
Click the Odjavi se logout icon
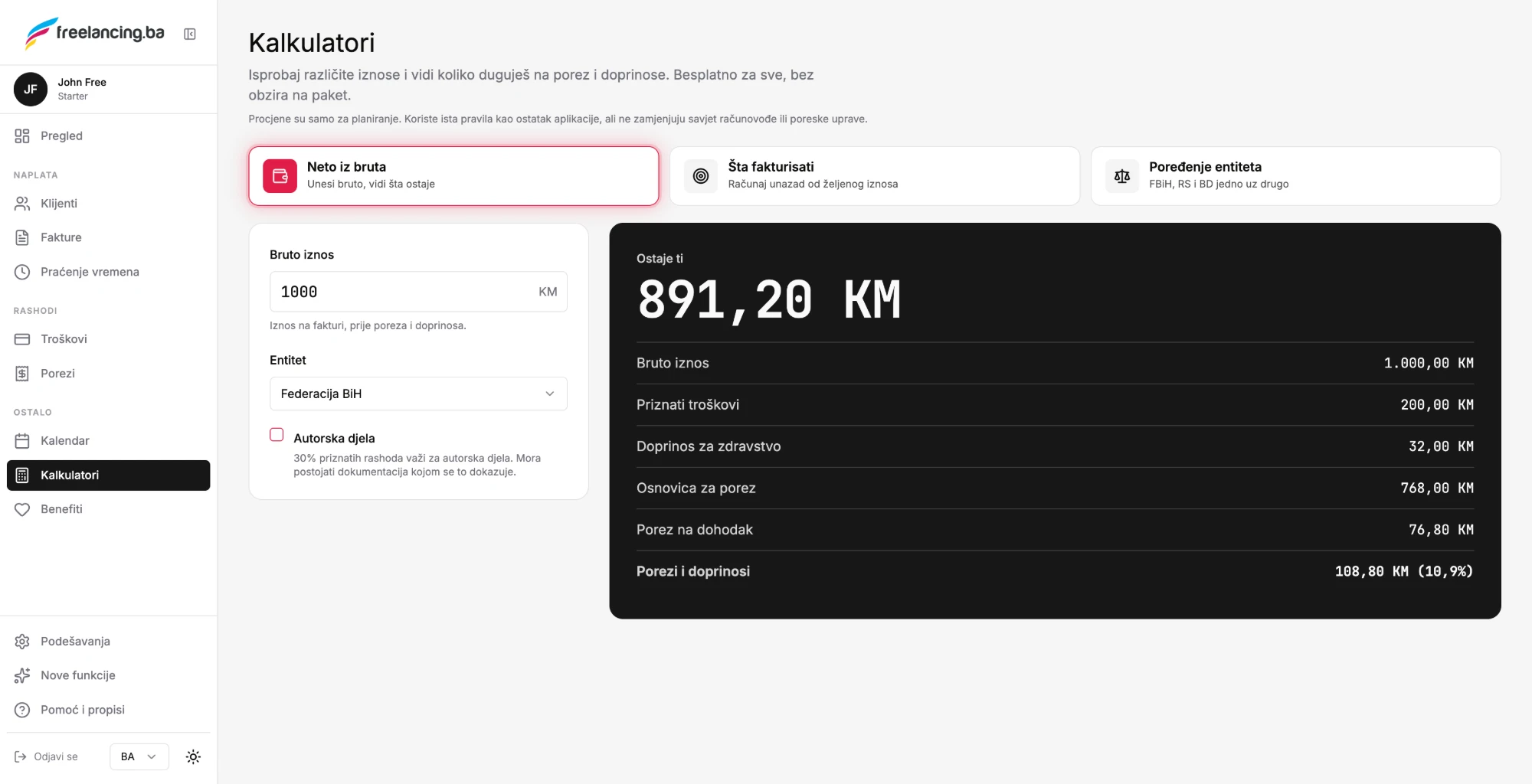21,756
